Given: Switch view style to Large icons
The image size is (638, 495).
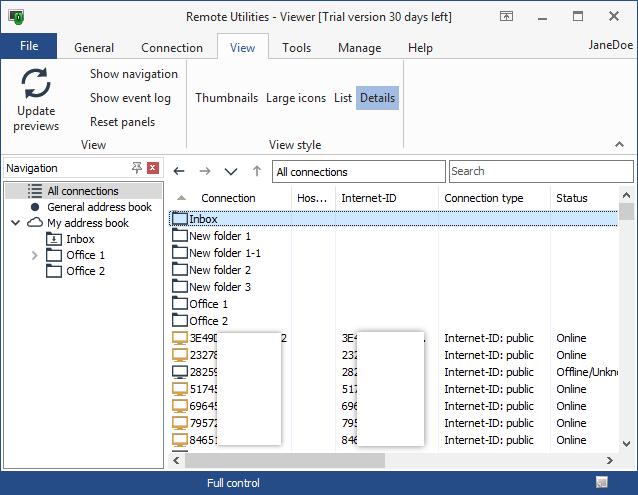Looking at the screenshot, I should click(296, 98).
